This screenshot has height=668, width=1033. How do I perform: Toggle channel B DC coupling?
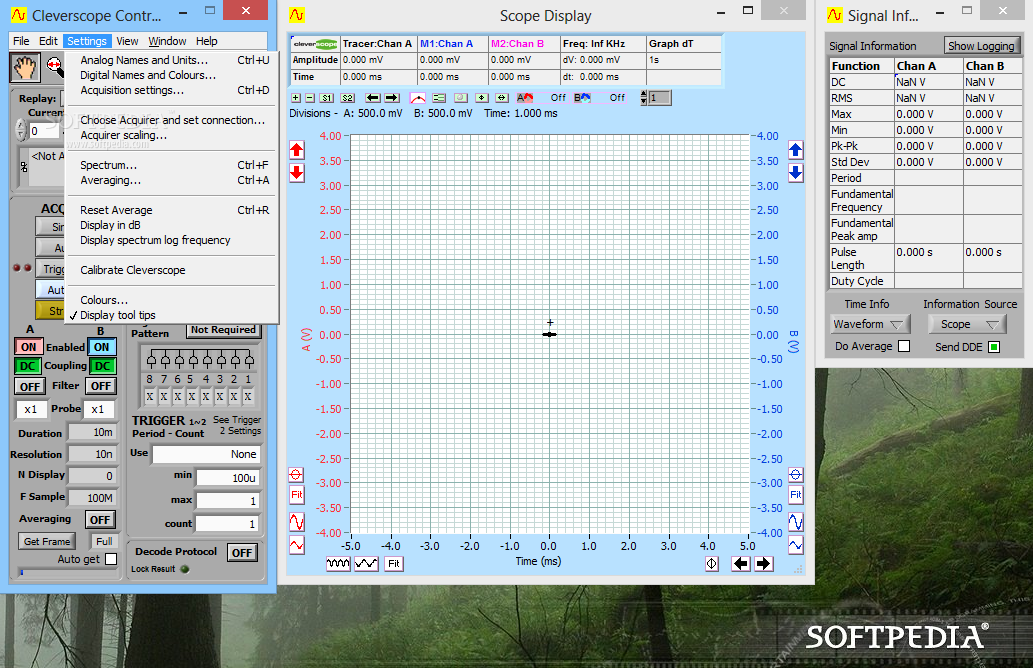click(x=102, y=366)
